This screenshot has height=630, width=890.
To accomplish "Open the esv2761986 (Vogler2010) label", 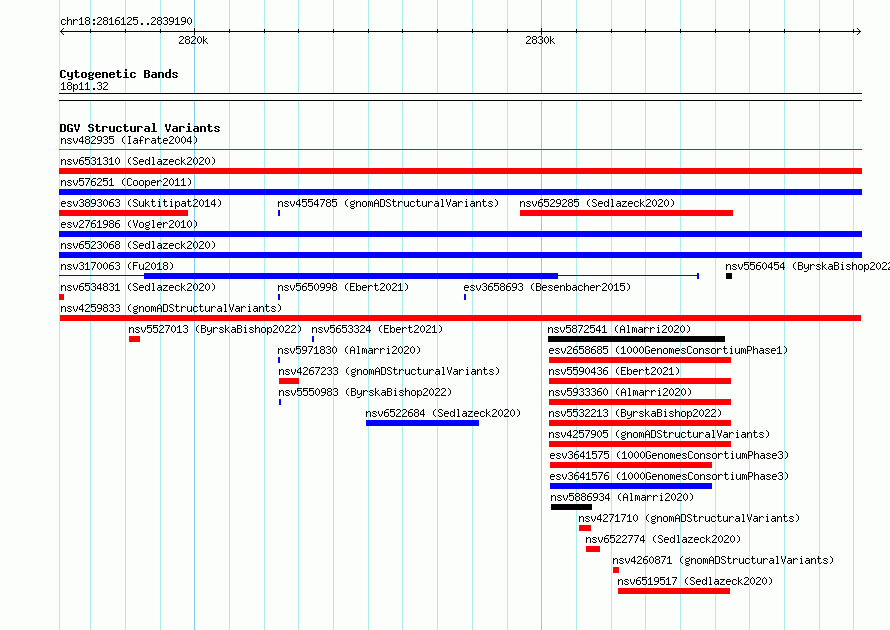I will (x=129, y=224).
